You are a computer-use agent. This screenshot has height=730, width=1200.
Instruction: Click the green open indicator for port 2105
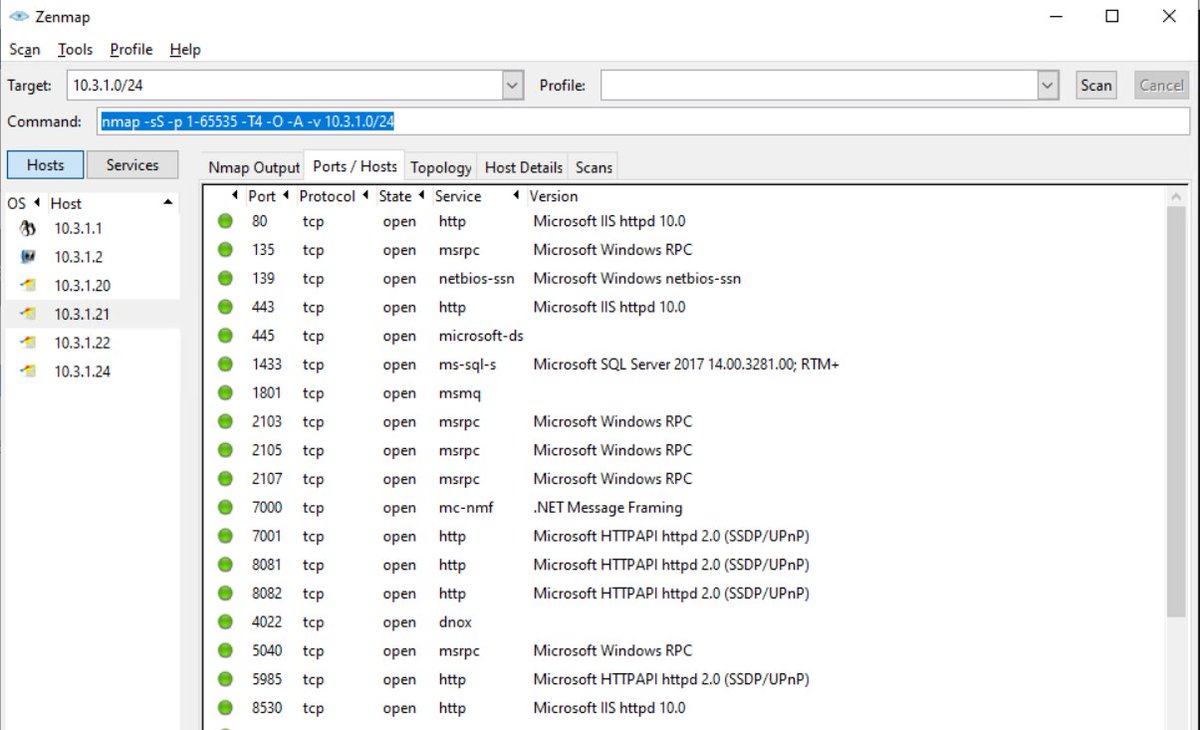[226, 450]
